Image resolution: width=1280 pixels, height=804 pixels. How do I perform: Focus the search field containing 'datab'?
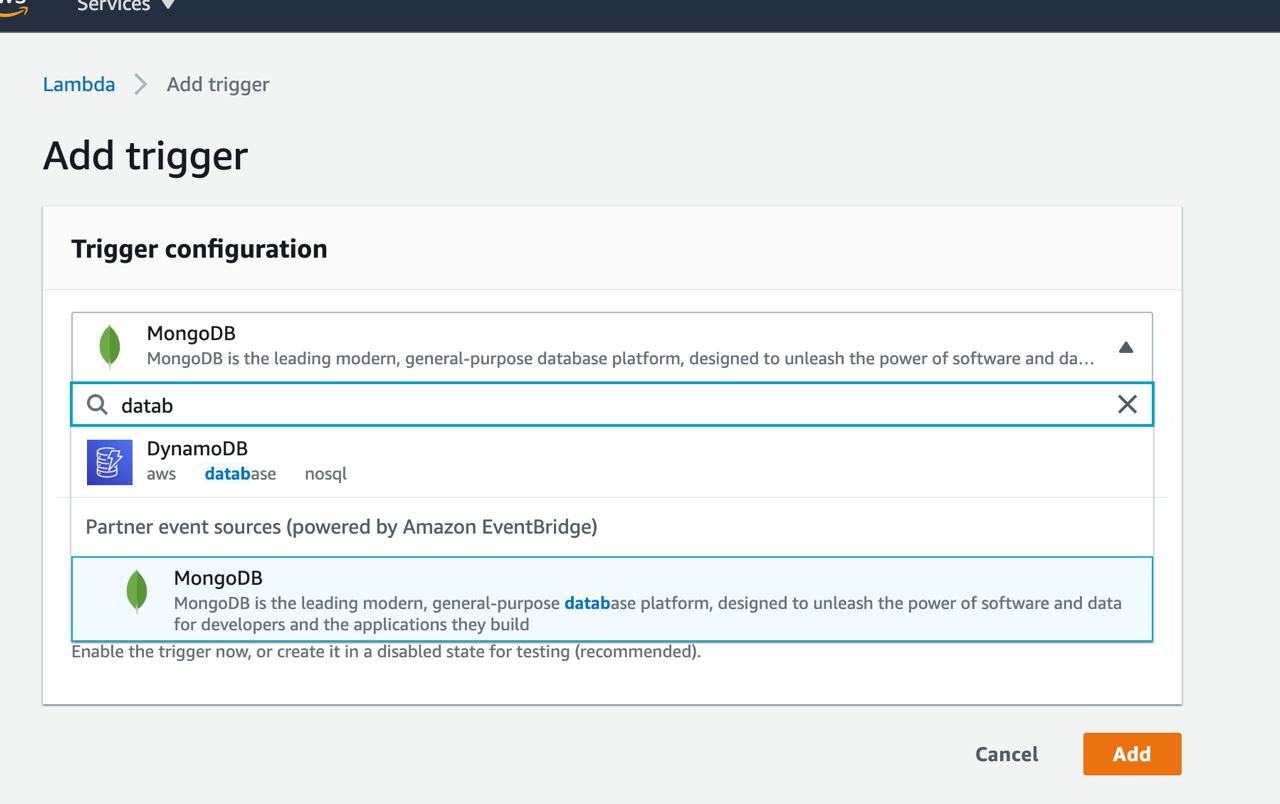pos(612,405)
